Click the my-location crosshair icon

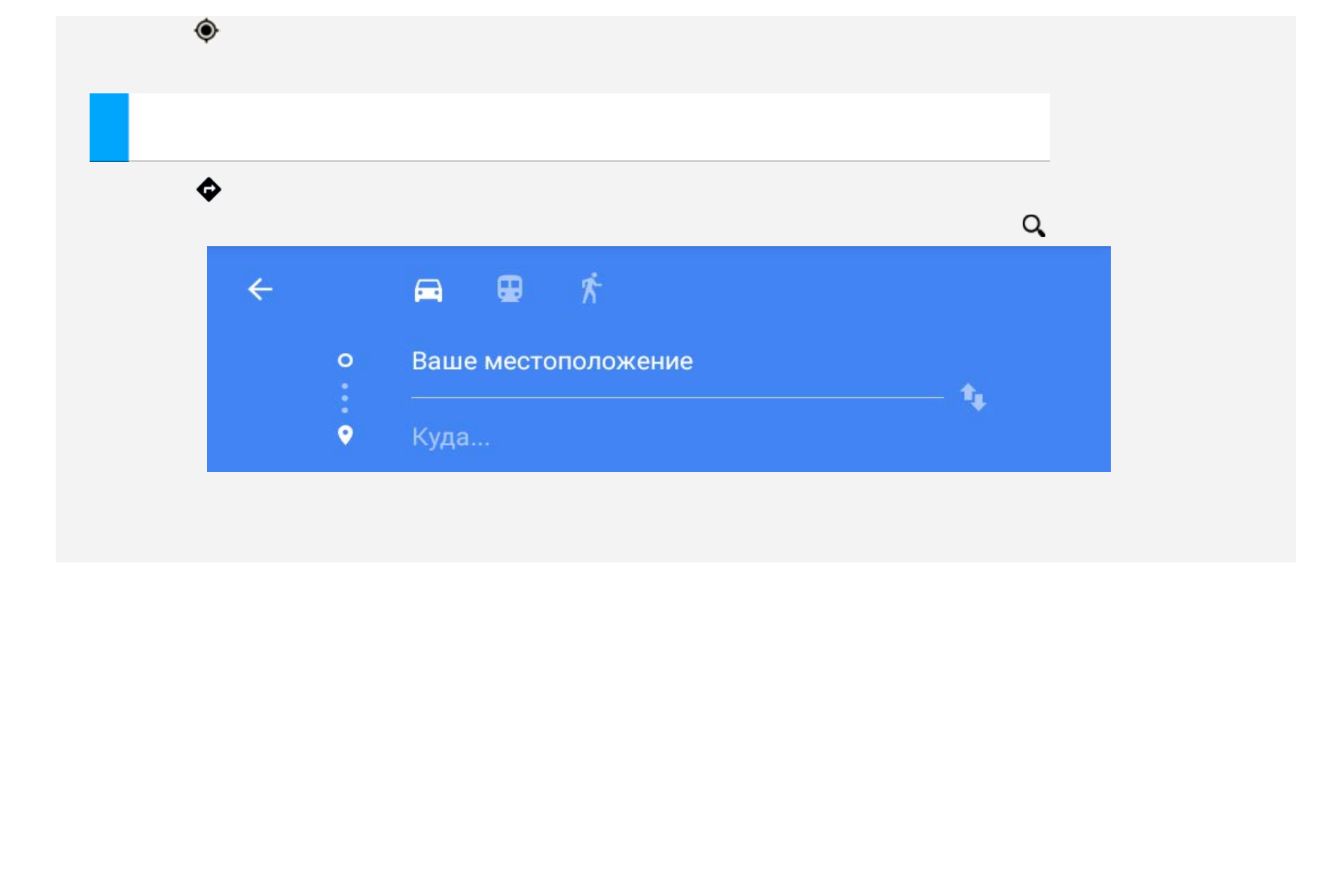tap(206, 31)
